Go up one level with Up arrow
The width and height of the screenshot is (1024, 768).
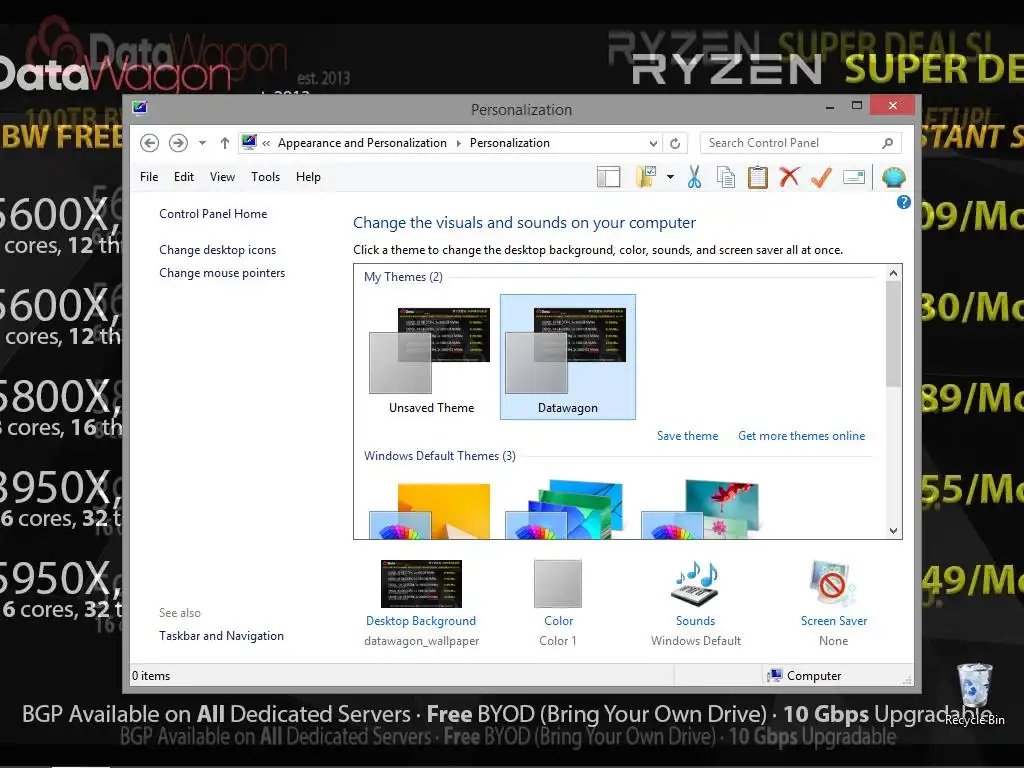pyautogui.click(x=225, y=143)
